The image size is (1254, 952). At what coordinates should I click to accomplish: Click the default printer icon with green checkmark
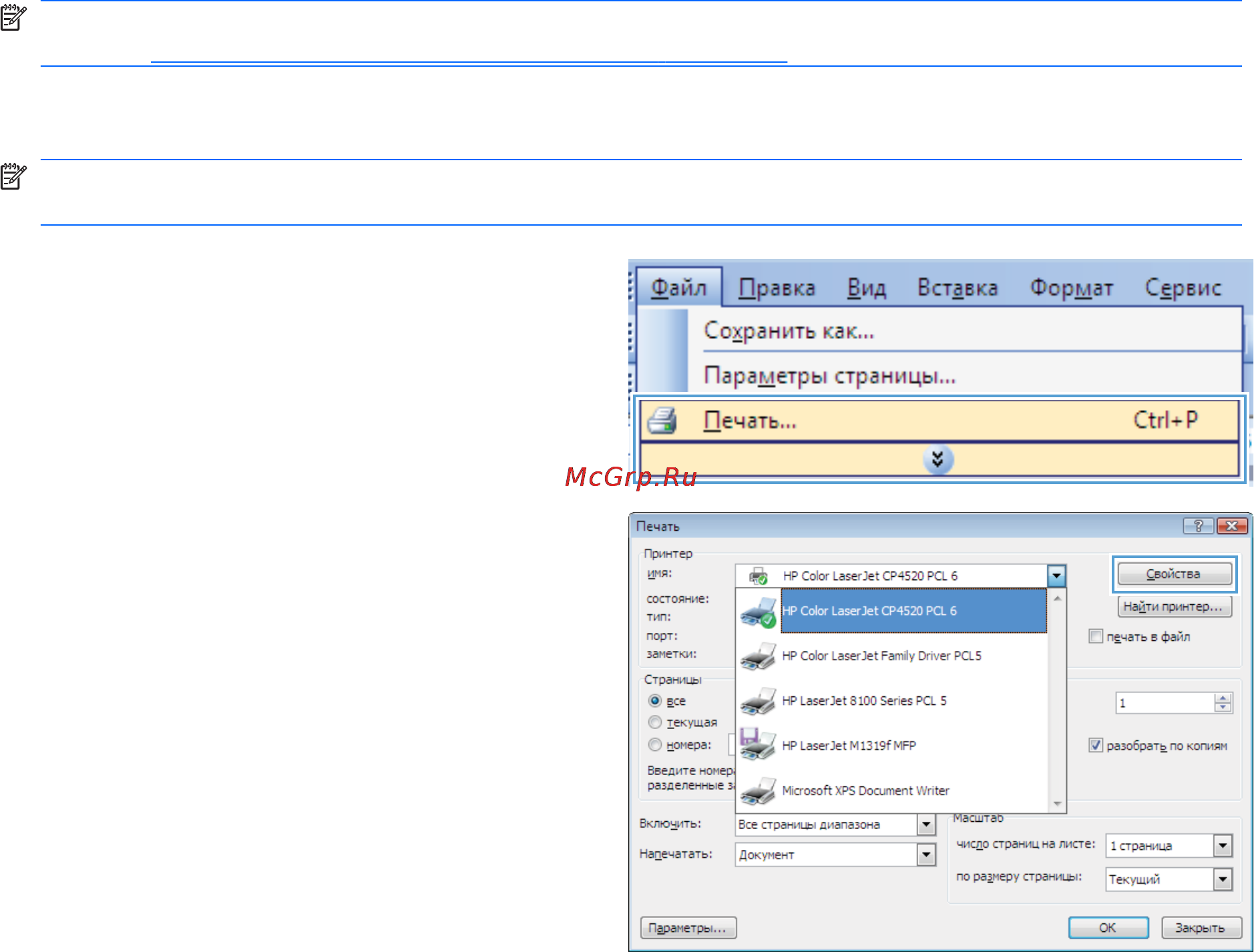759,612
